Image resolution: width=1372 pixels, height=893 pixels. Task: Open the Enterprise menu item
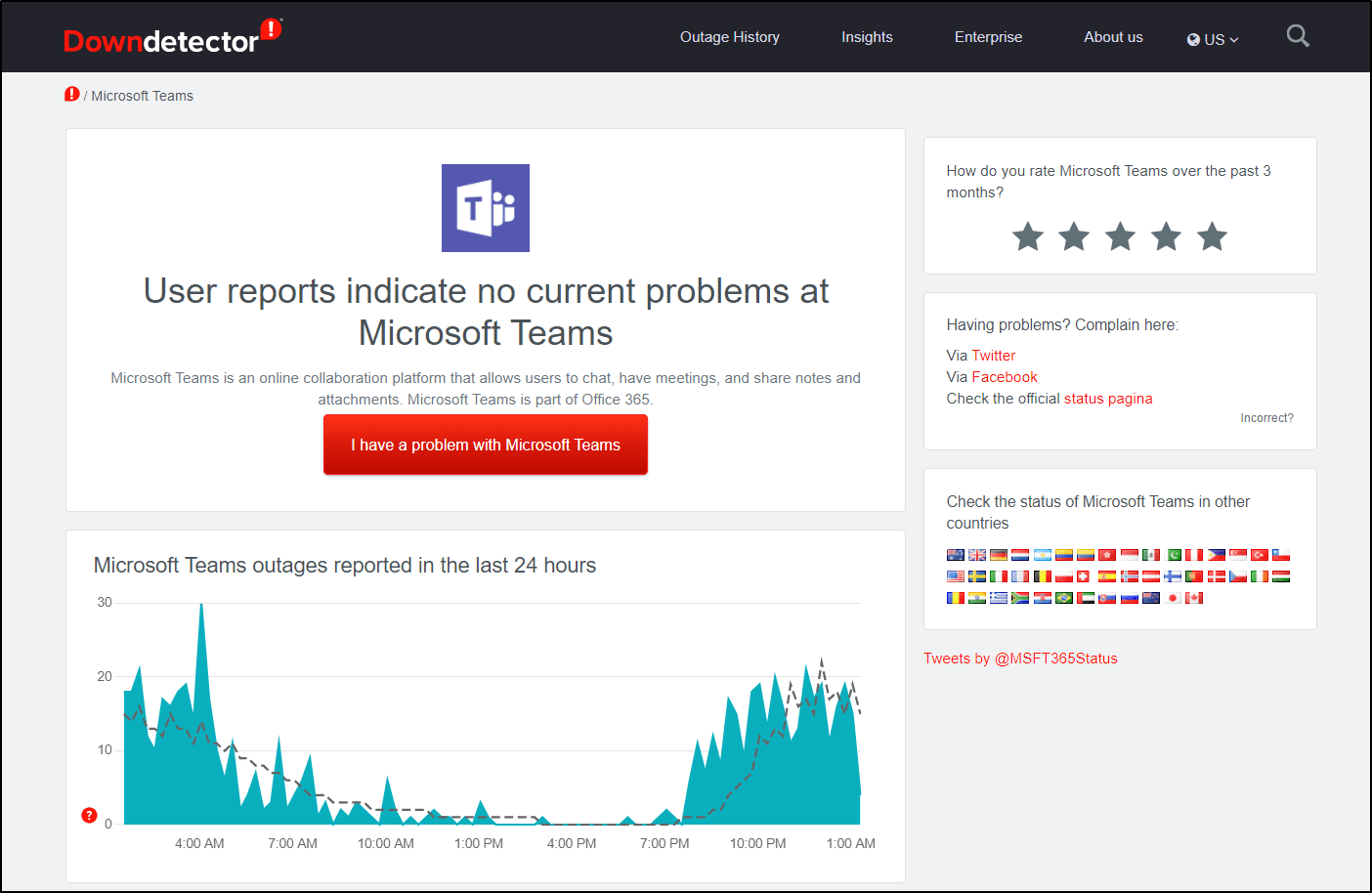point(988,37)
